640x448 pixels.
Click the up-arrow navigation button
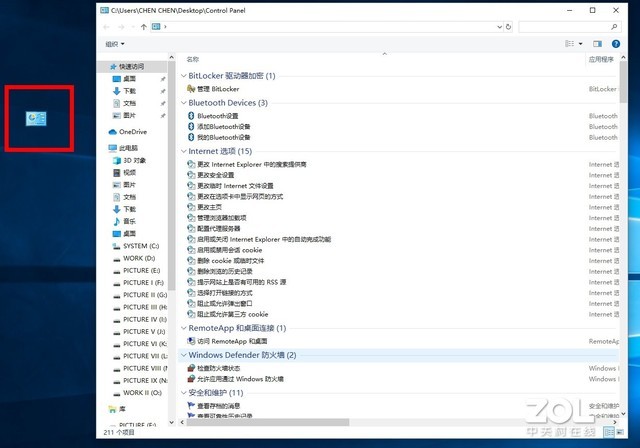point(143,27)
